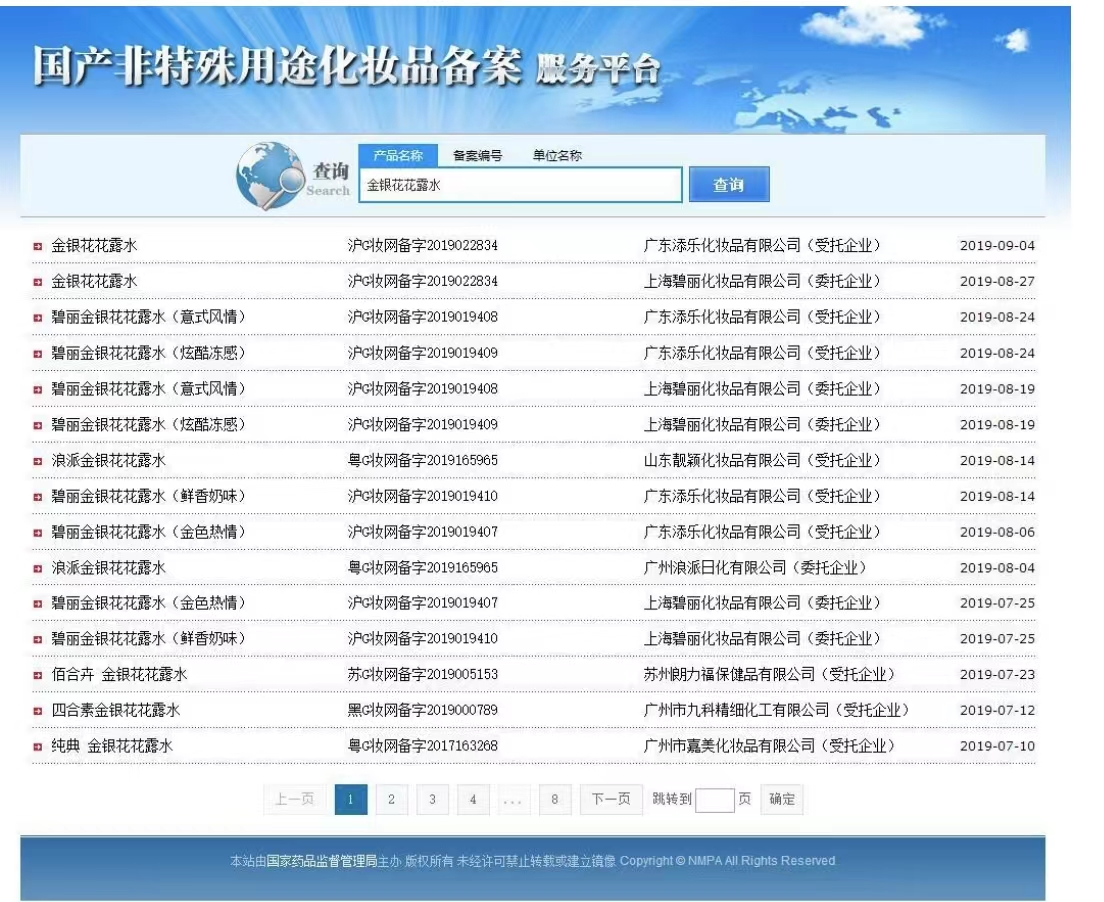Click the page number input after 跳转到
This screenshot has width=1104, height=902.
[x=714, y=799]
